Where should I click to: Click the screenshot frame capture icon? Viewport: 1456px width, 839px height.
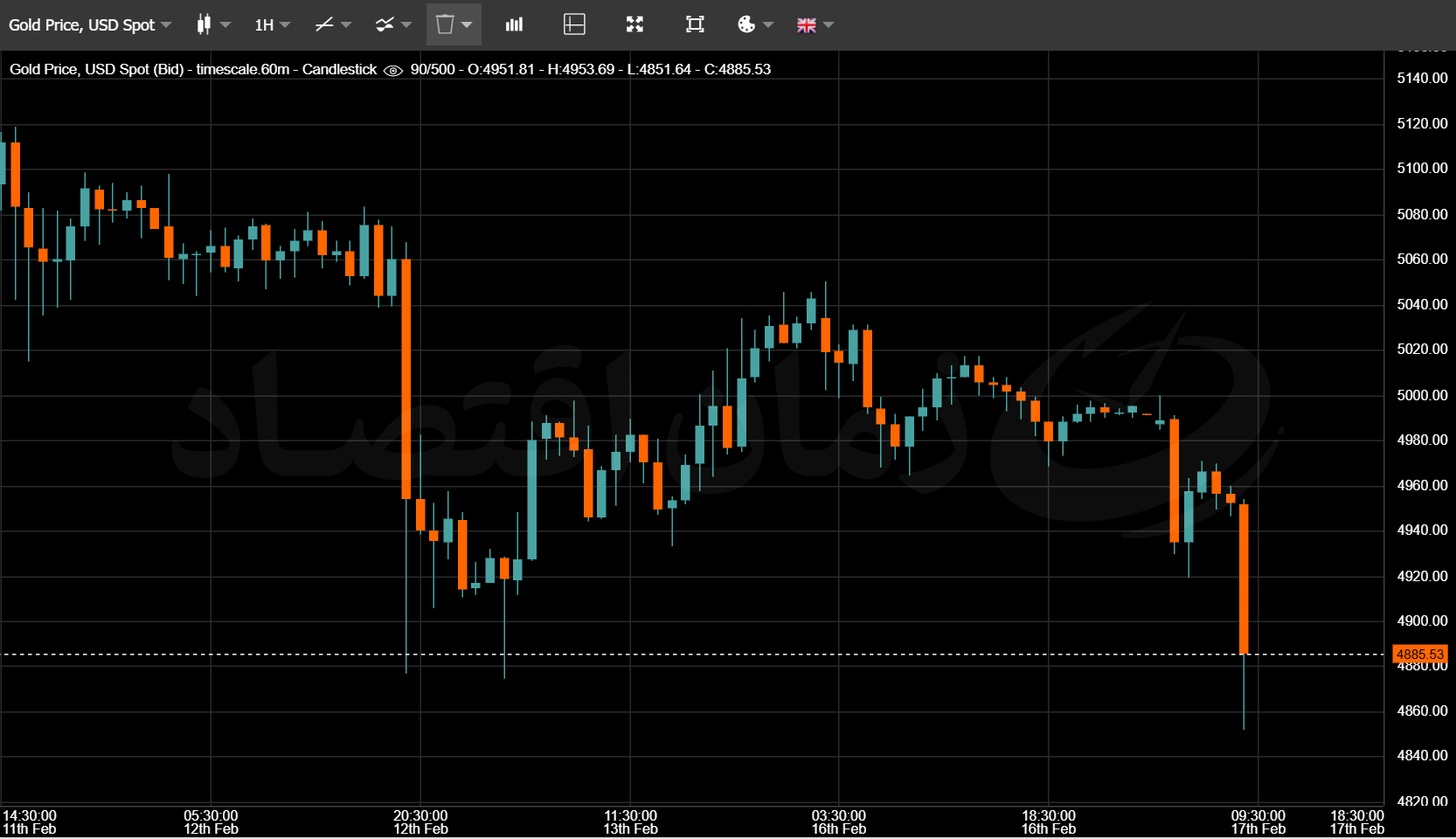point(695,24)
